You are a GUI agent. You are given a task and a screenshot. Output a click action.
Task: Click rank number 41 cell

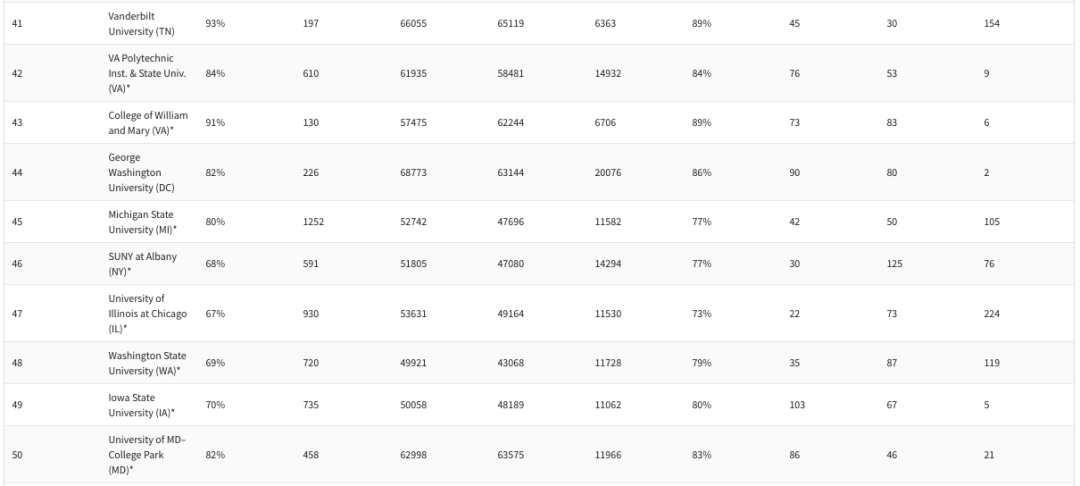[x=17, y=23]
